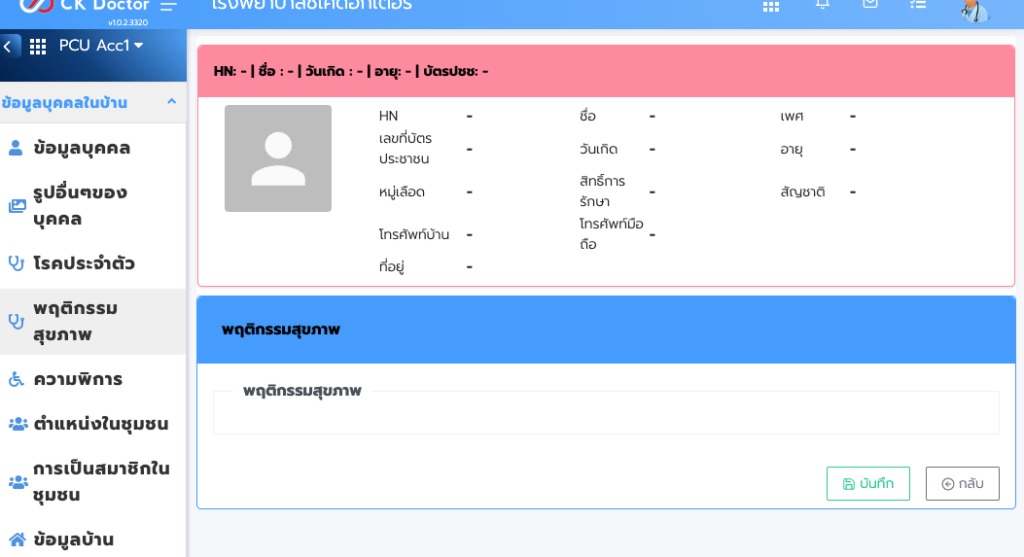The width and height of the screenshot is (1024, 557).
Task: Open the apps grid in the top bar
Action: pos(771,6)
